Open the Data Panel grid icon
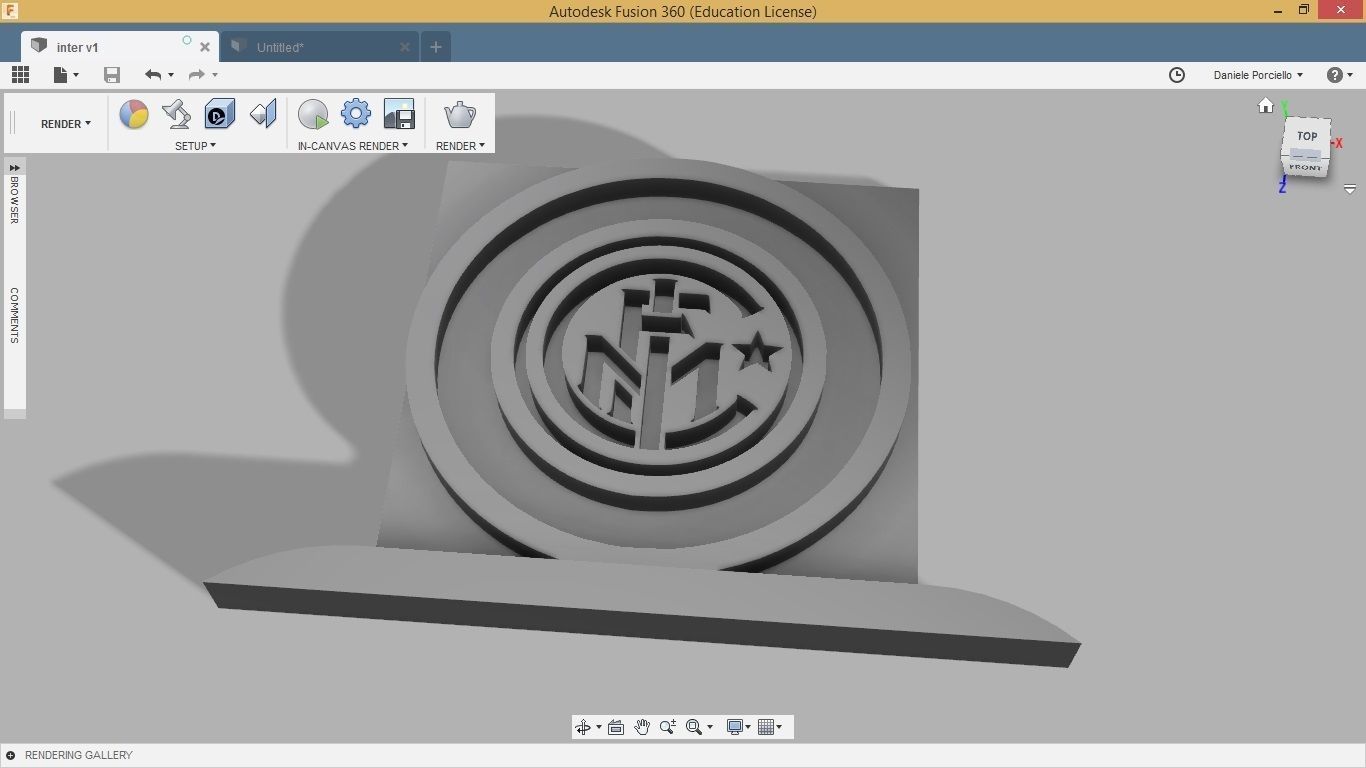1366x768 pixels. pyautogui.click(x=20, y=75)
